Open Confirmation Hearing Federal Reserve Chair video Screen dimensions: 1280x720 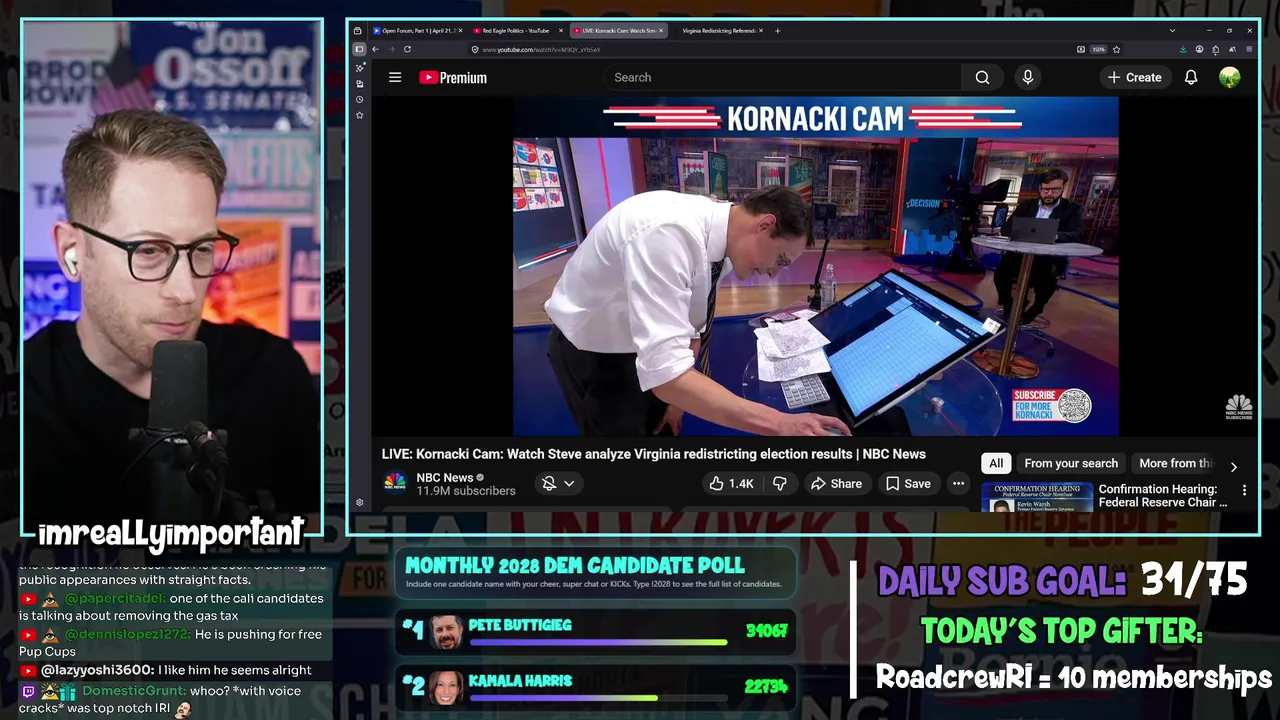coord(1163,496)
